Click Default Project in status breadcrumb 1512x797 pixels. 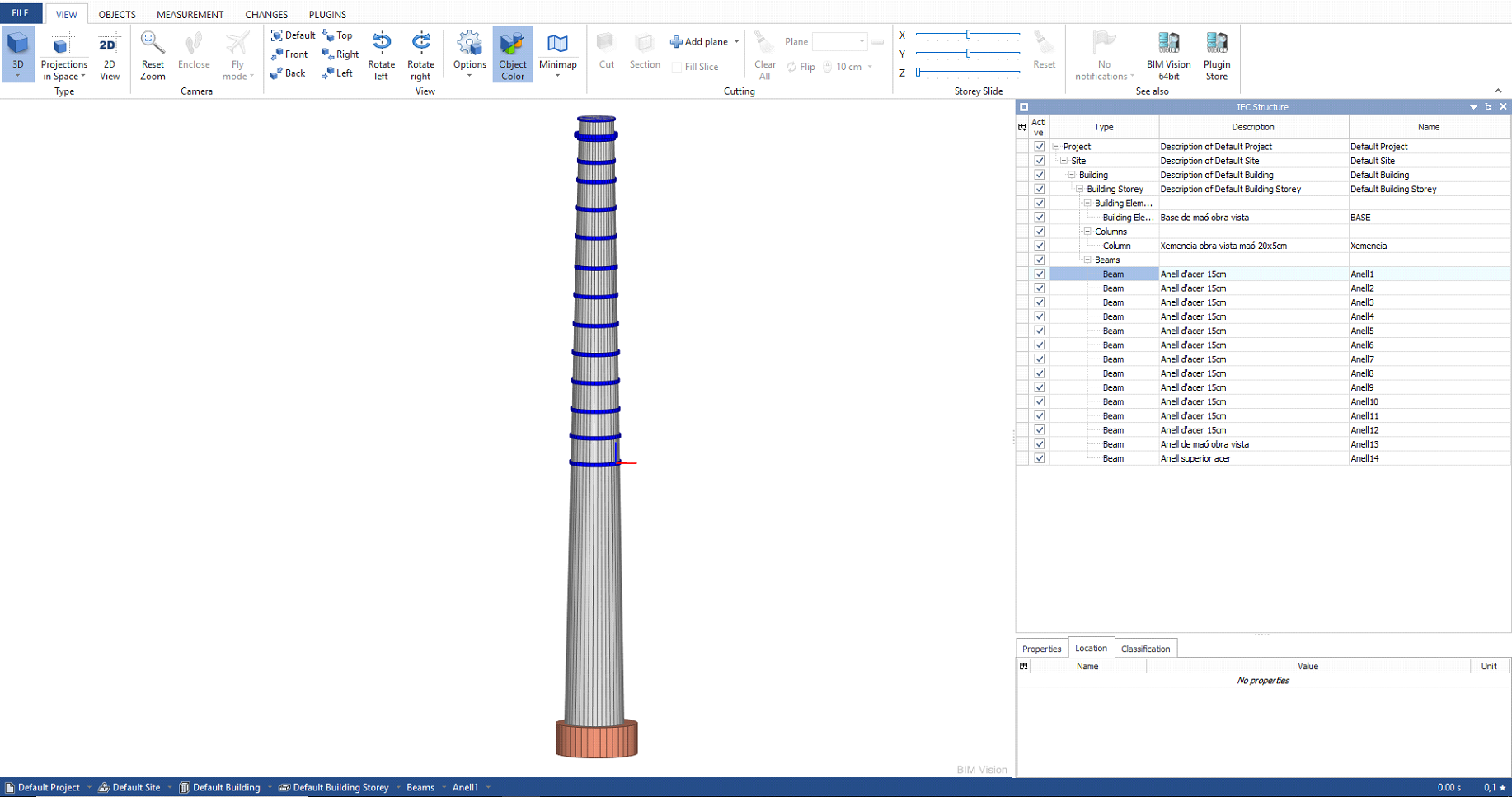pyautogui.click(x=43, y=787)
